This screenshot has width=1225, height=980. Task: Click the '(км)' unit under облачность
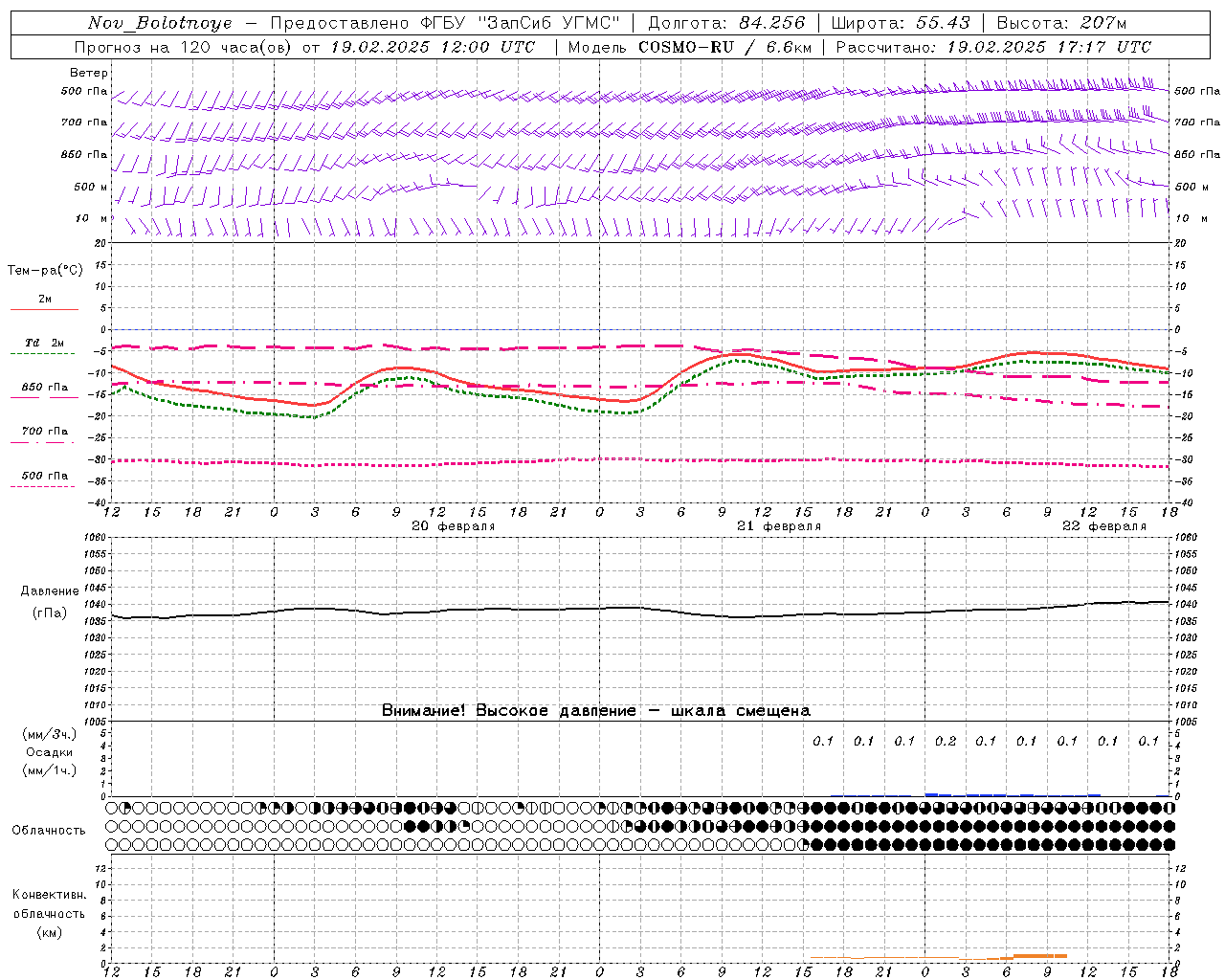tap(49, 932)
